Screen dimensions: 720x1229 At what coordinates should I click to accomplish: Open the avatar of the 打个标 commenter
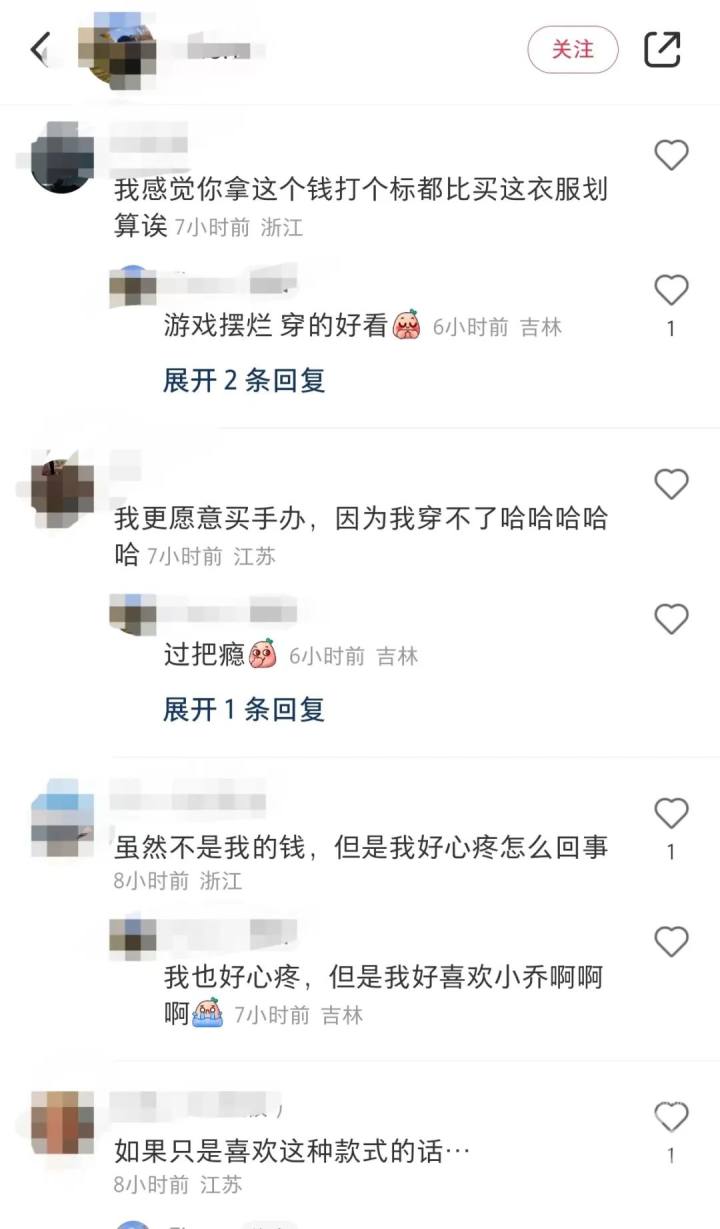click(63, 157)
